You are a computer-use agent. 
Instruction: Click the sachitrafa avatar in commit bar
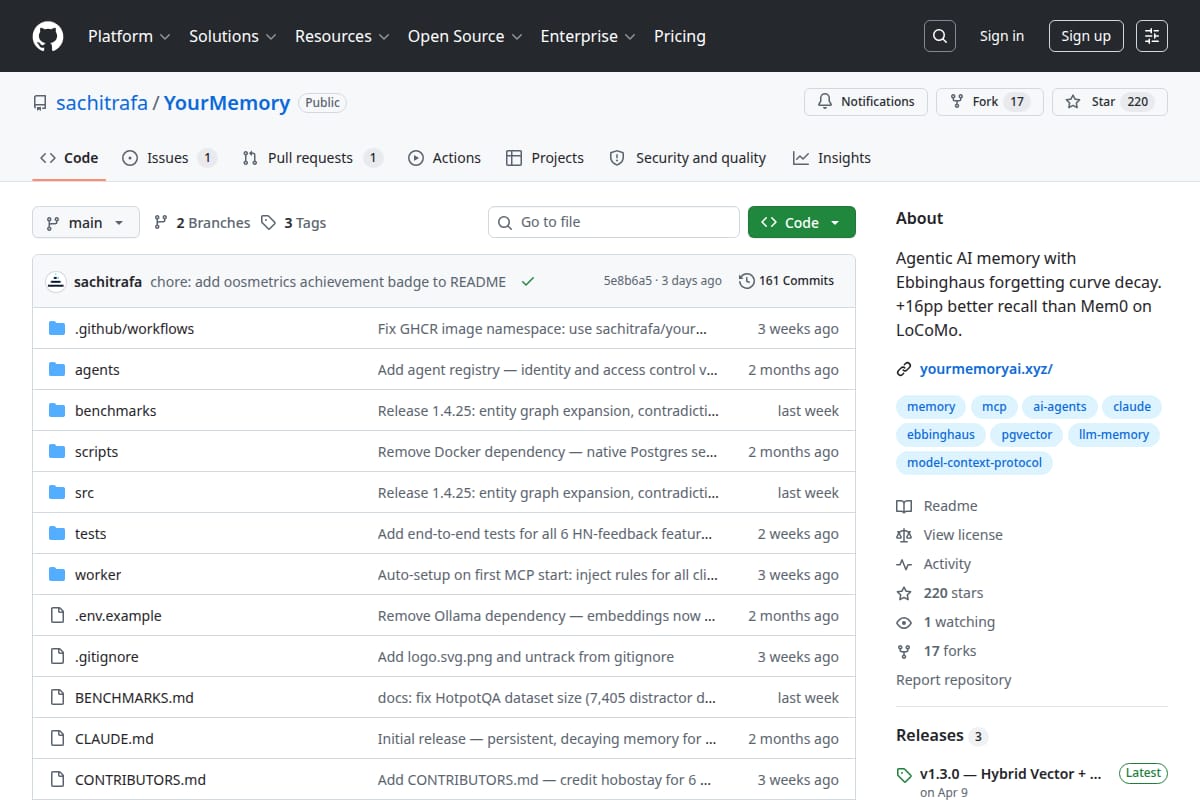(x=56, y=281)
